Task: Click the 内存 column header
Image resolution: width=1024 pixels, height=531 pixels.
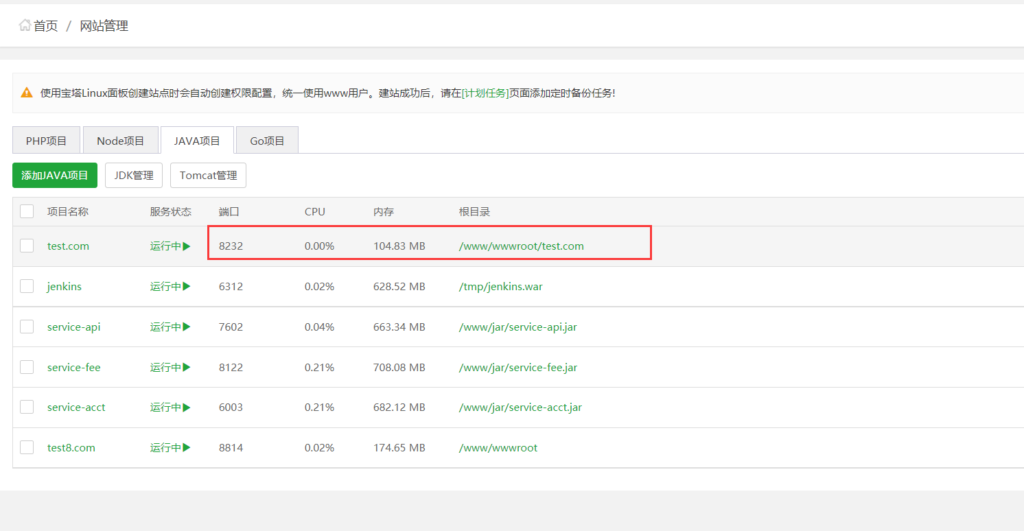Action: (383, 212)
